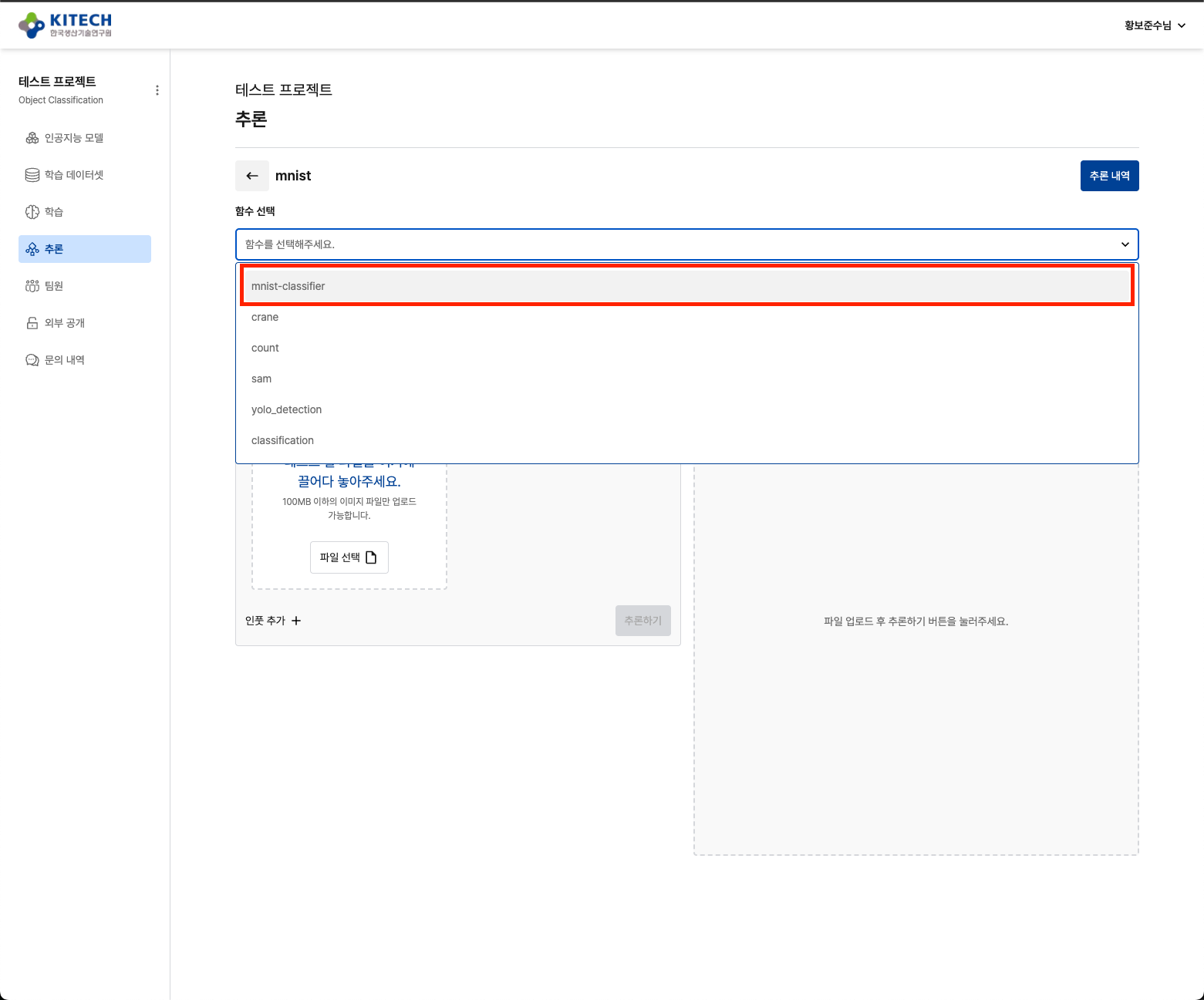Go to the 추론 sidebar menu item
The height and width of the screenshot is (1000, 1204).
(85, 249)
